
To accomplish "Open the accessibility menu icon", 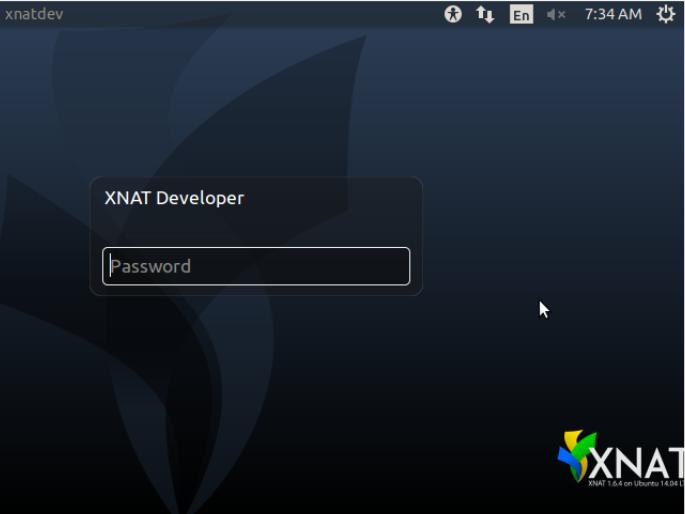I will [x=453, y=14].
